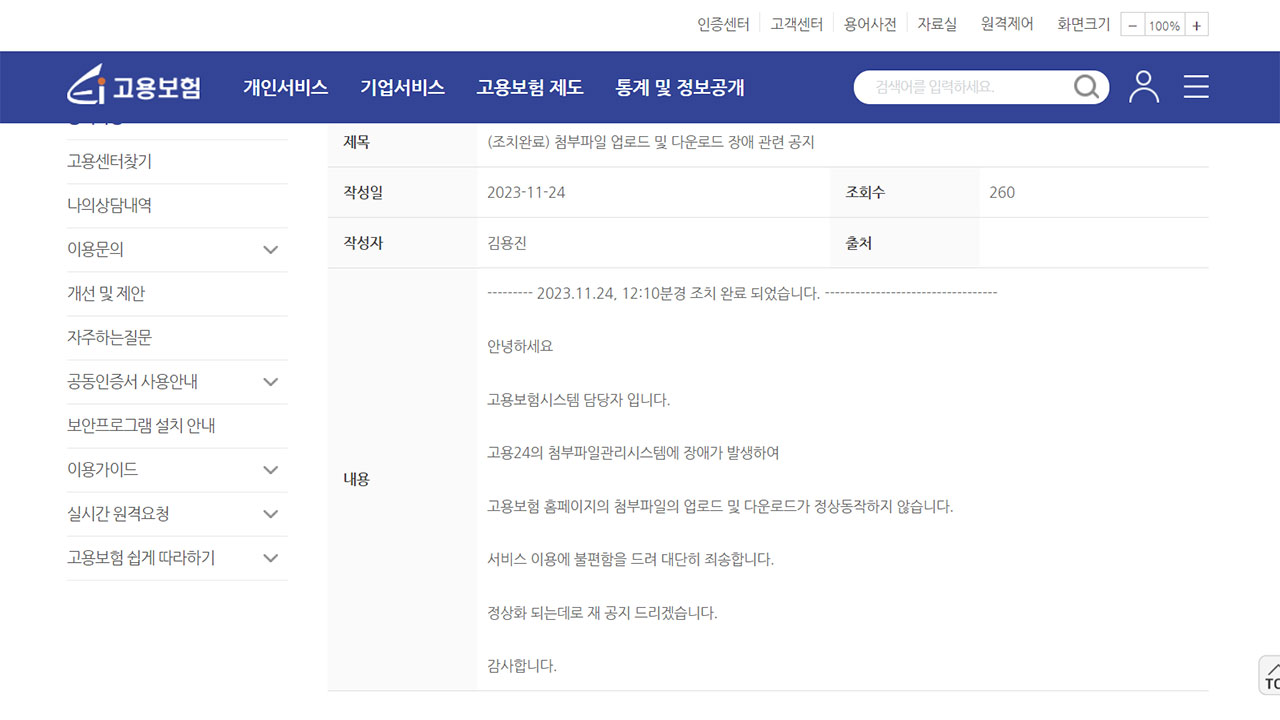Viewport: 1280px width, 720px height.
Task: Click the 100% zoom level control
Action: click(x=1164, y=24)
